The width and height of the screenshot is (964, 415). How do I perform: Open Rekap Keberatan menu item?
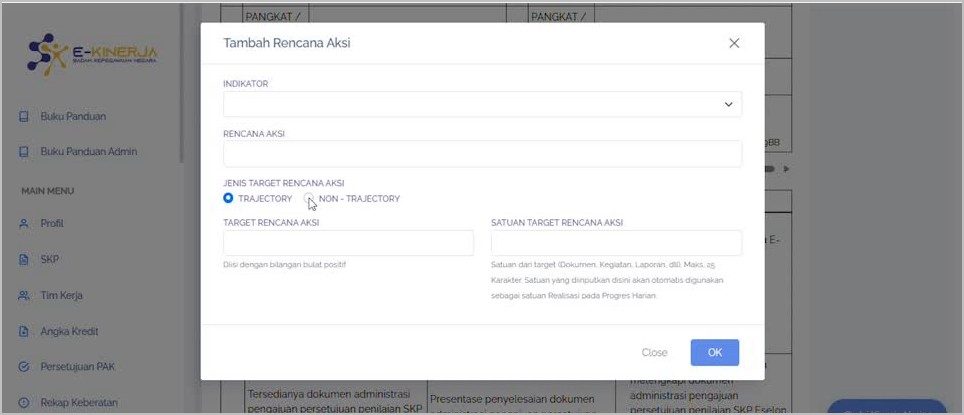pos(79,403)
